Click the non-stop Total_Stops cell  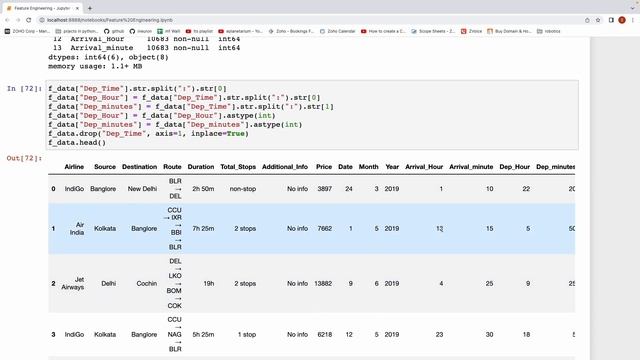242,189
